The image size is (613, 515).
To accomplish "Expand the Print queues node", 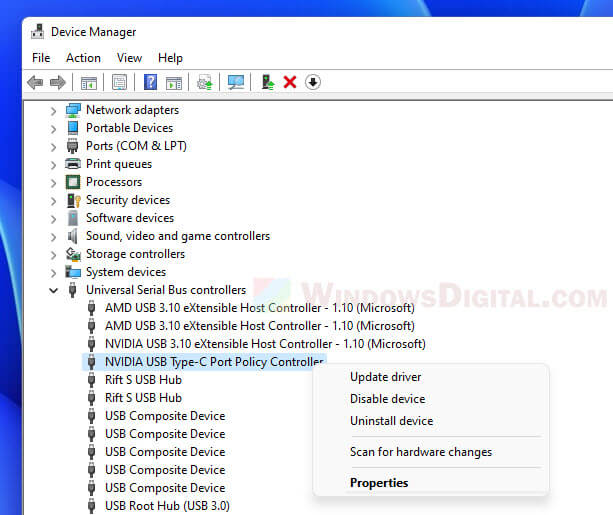I will point(54,165).
